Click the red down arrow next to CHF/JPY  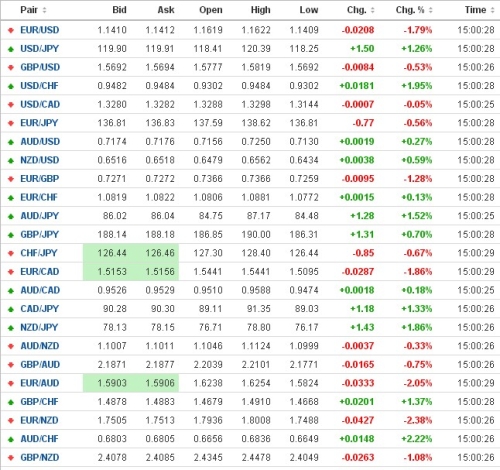(11, 253)
